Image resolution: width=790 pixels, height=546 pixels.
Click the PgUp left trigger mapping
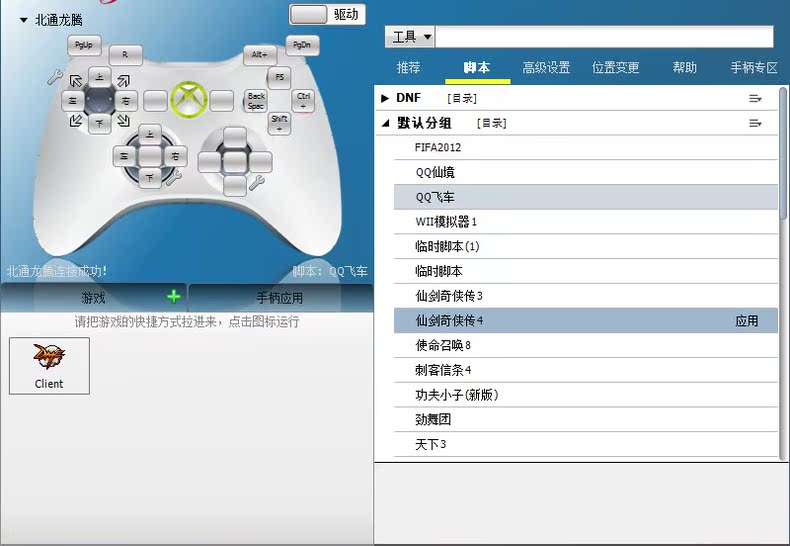[x=84, y=45]
